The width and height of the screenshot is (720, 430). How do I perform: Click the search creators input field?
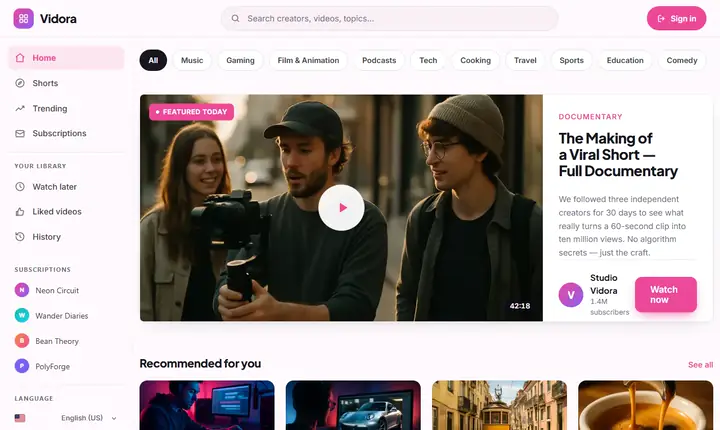click(389, 18)
